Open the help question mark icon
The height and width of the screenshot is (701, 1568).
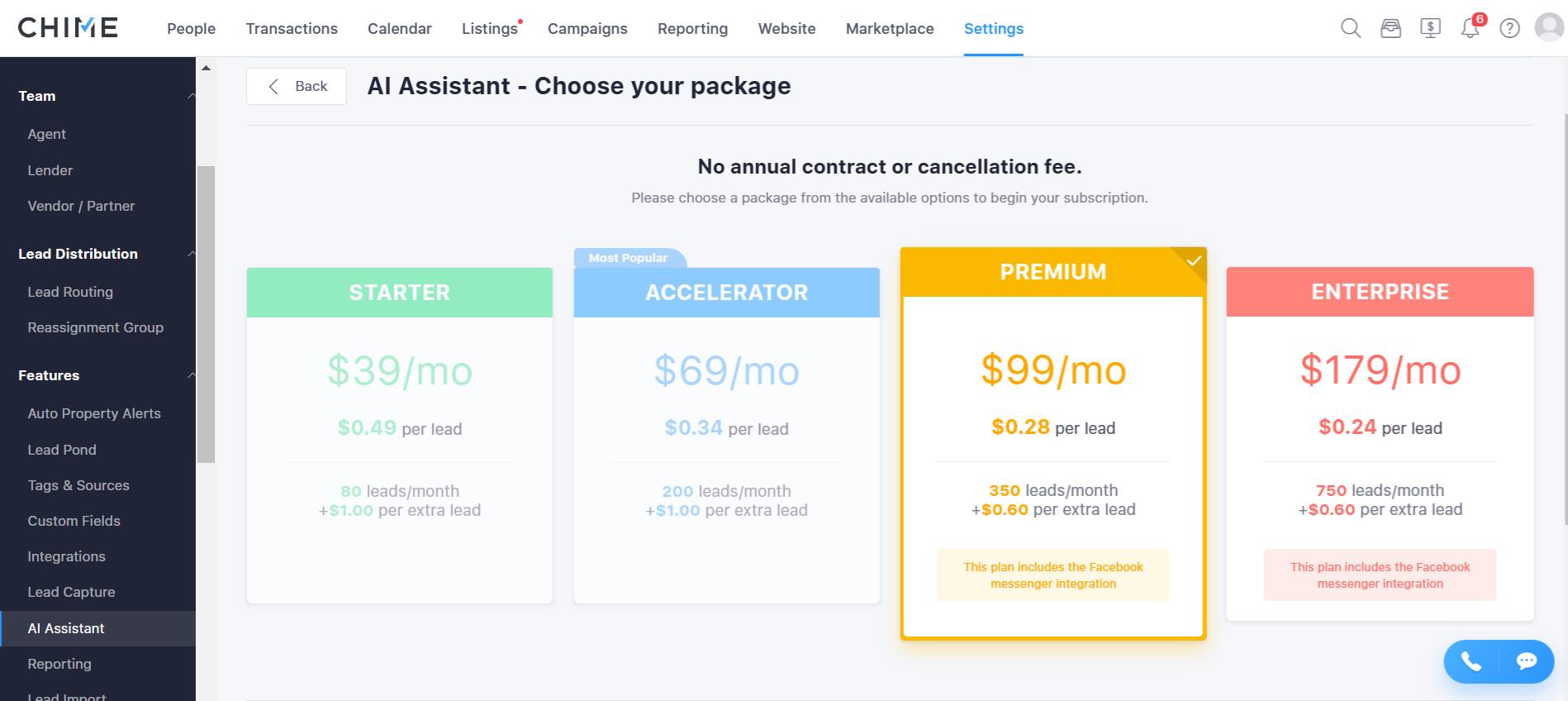(x=1509, y=28)
